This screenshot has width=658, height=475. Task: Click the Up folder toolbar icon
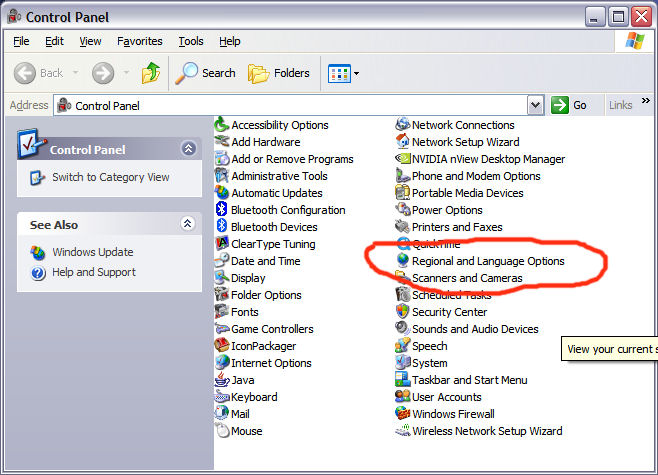[151, 73]
